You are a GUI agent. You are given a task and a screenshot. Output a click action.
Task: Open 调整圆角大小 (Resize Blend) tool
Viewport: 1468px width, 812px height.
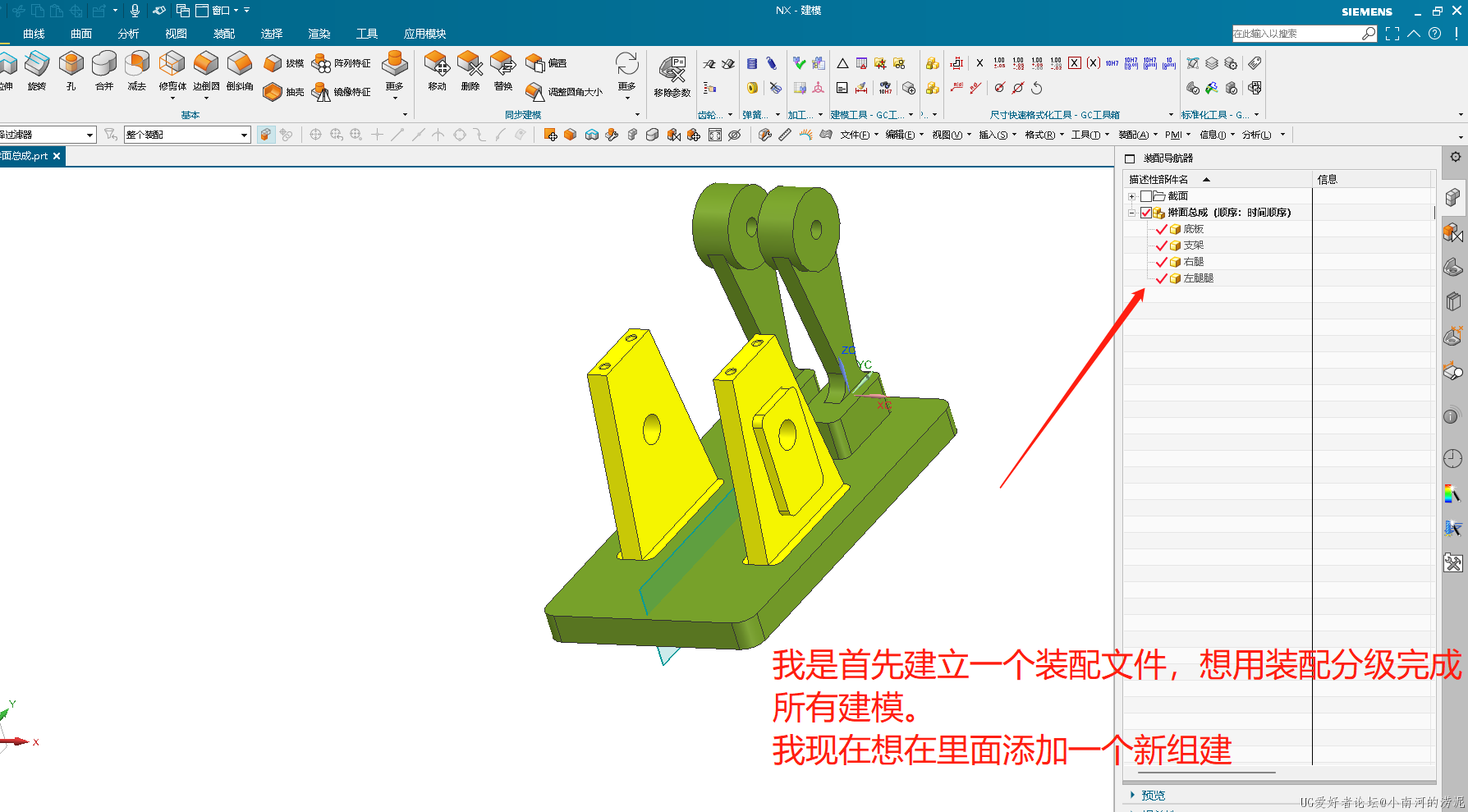point(564,92)
